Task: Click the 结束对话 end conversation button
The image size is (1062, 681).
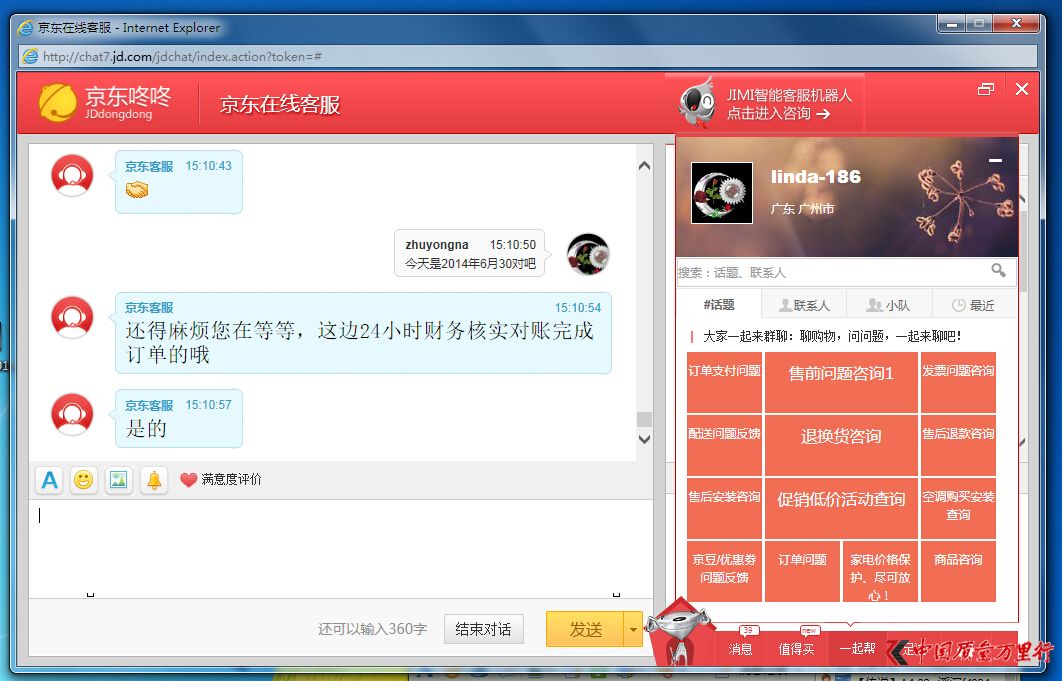Action: (483, 629)
